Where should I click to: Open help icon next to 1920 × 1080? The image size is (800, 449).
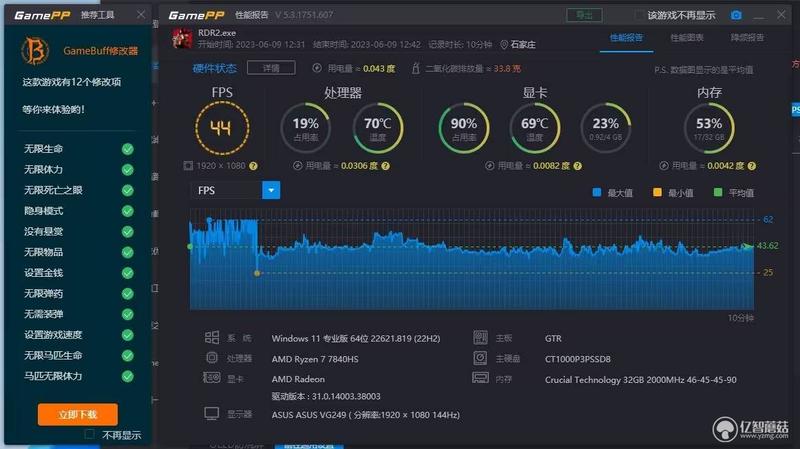253,166
